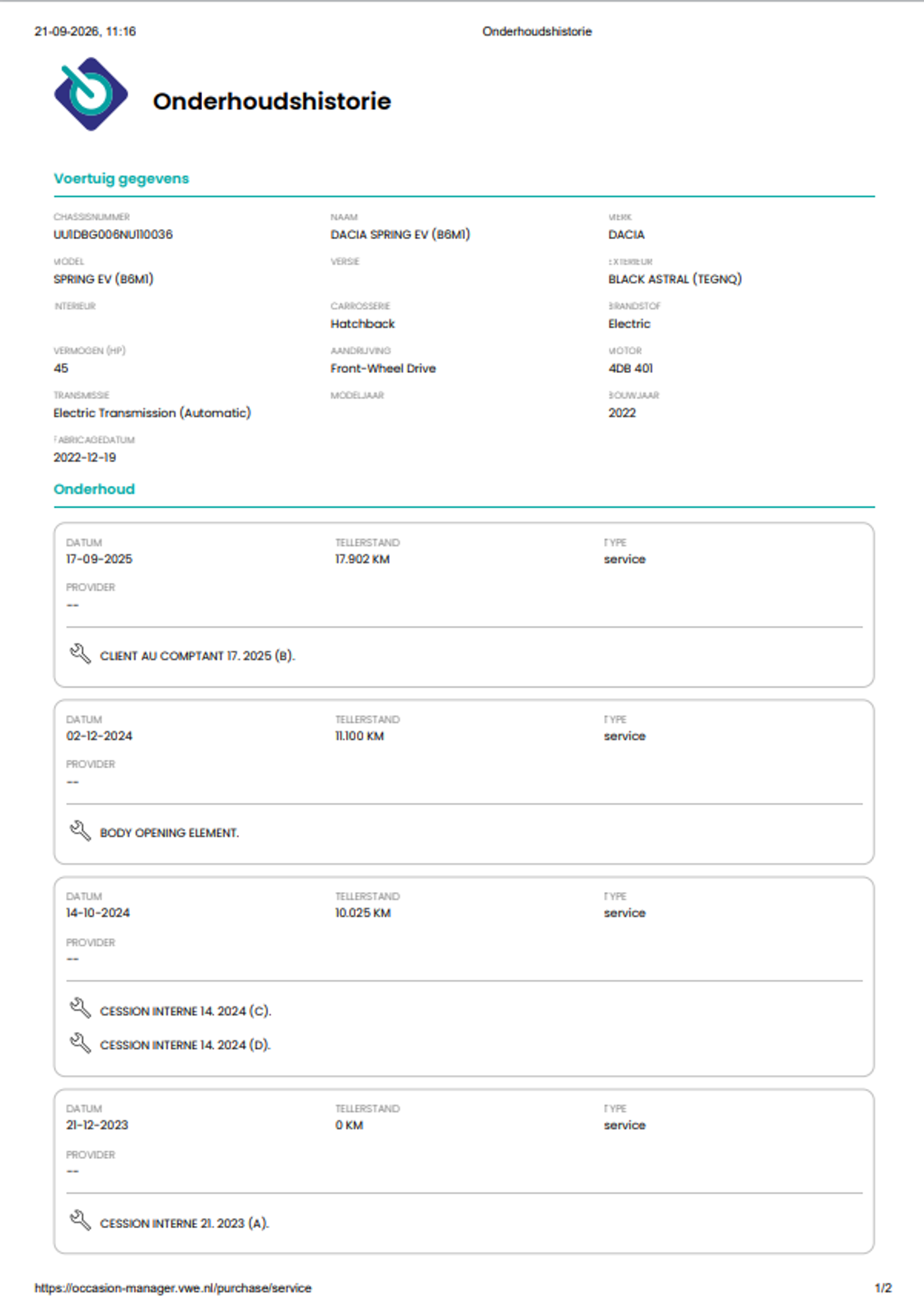924x1312 pixels.
Task: Click the wrench icon beside BODY OPENING ELEMENT
Action: 80,831
